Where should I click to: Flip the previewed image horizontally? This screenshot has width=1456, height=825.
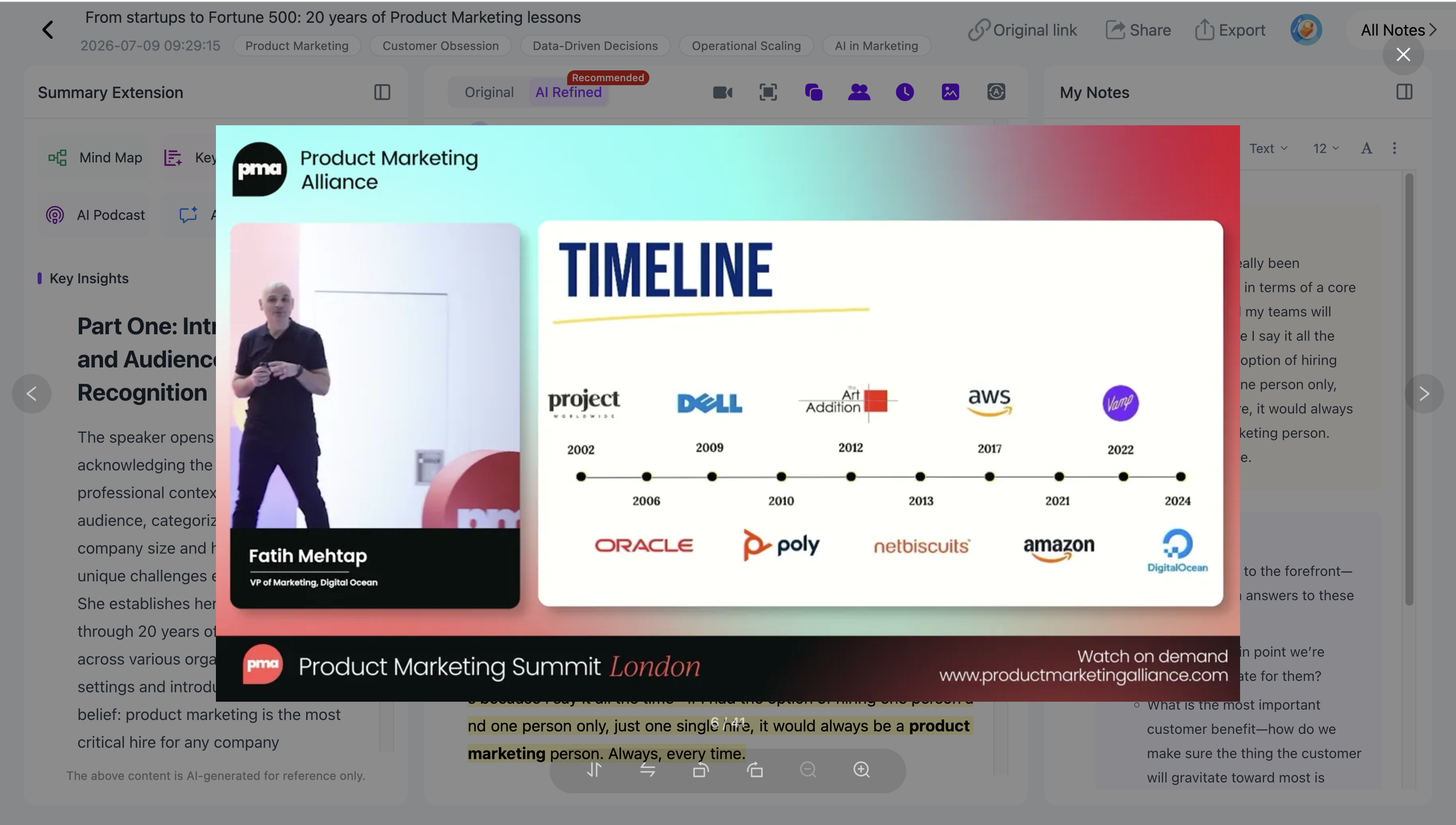click(x=648, y=770)
